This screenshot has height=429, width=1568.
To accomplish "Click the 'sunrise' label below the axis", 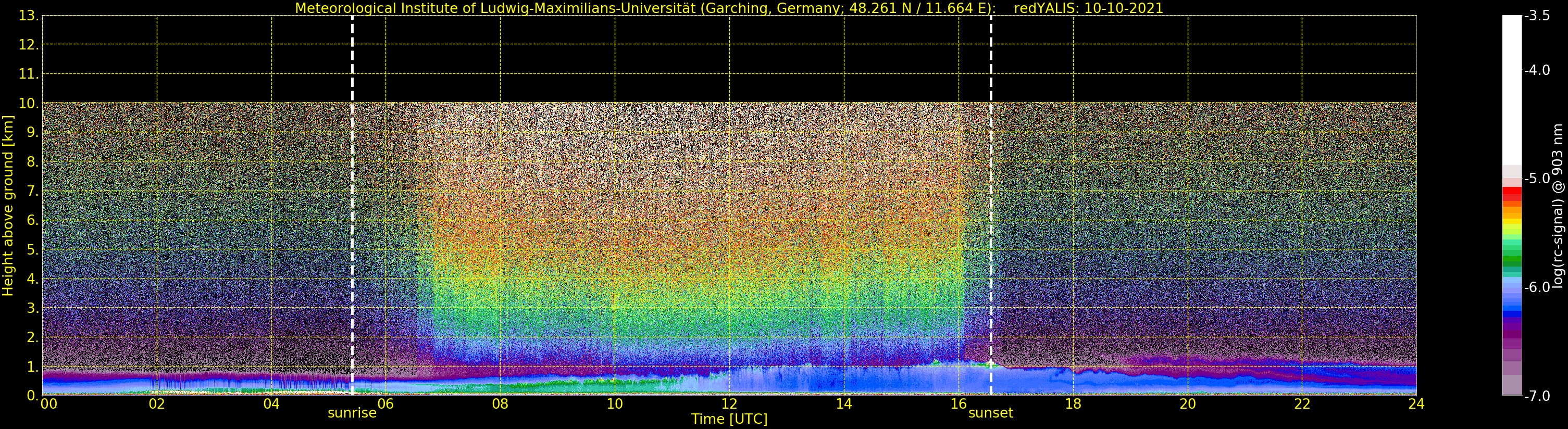I will [x=352, y=413].
